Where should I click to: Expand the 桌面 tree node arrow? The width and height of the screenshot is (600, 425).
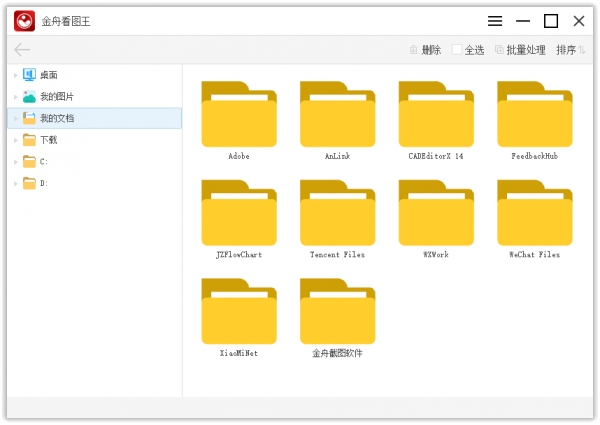tap(15, 75)
